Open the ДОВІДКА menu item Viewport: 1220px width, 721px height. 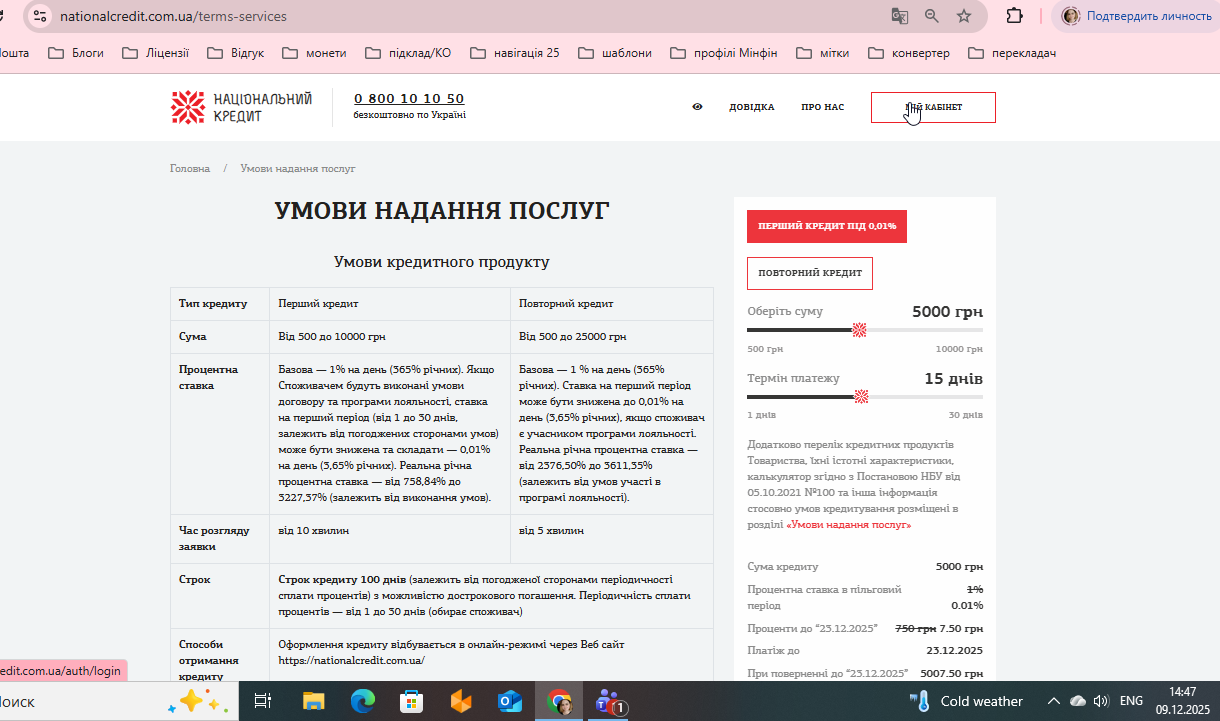pyautogui.click(x=752, y=107)
